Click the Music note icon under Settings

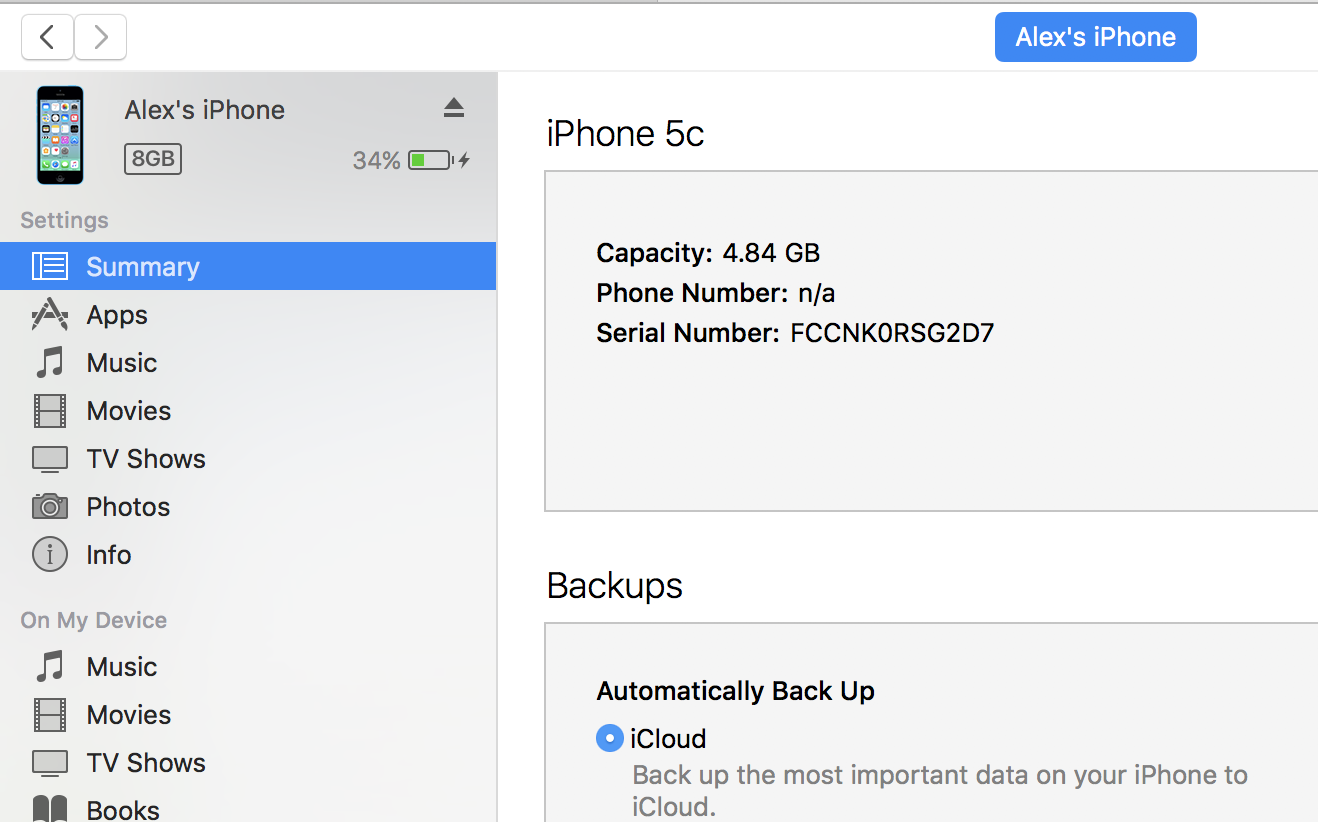coord(50,363)
